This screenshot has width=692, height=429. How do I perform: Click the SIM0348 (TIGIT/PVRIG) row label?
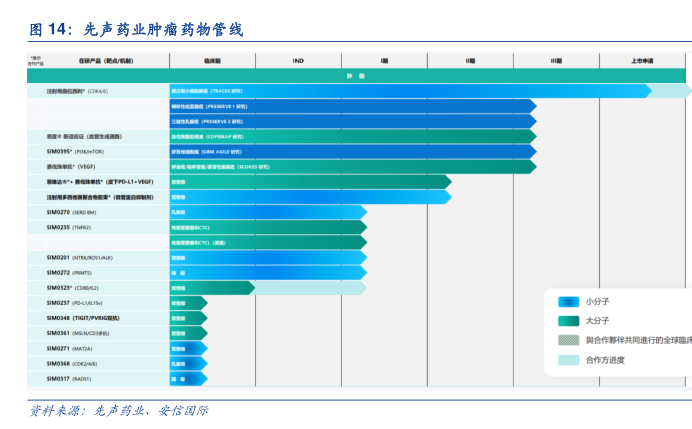82,317
